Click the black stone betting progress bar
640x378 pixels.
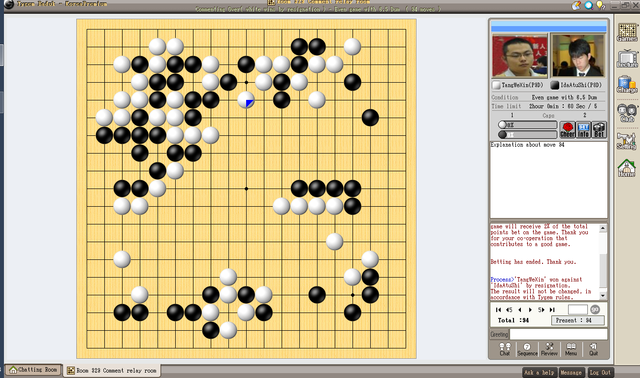point(527,134)
